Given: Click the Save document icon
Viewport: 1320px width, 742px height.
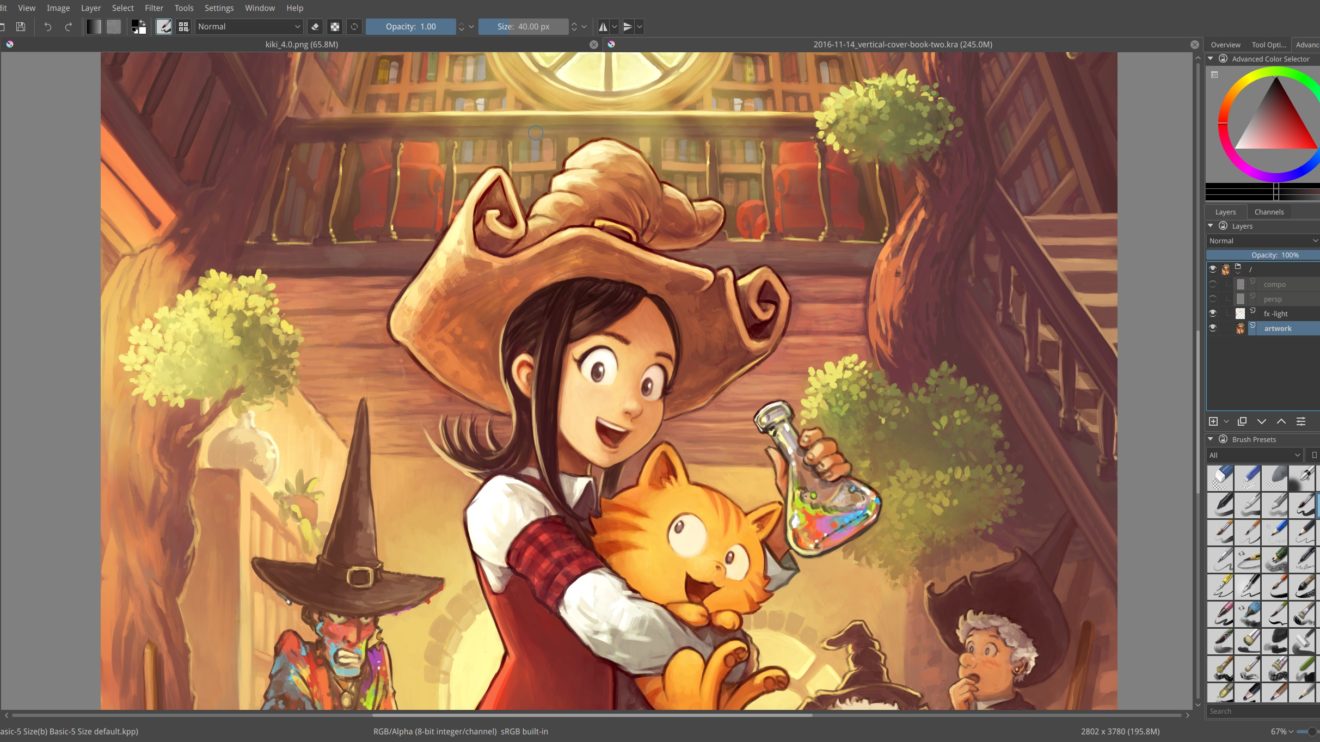Looking at the screenshot, I should point(20,27).
